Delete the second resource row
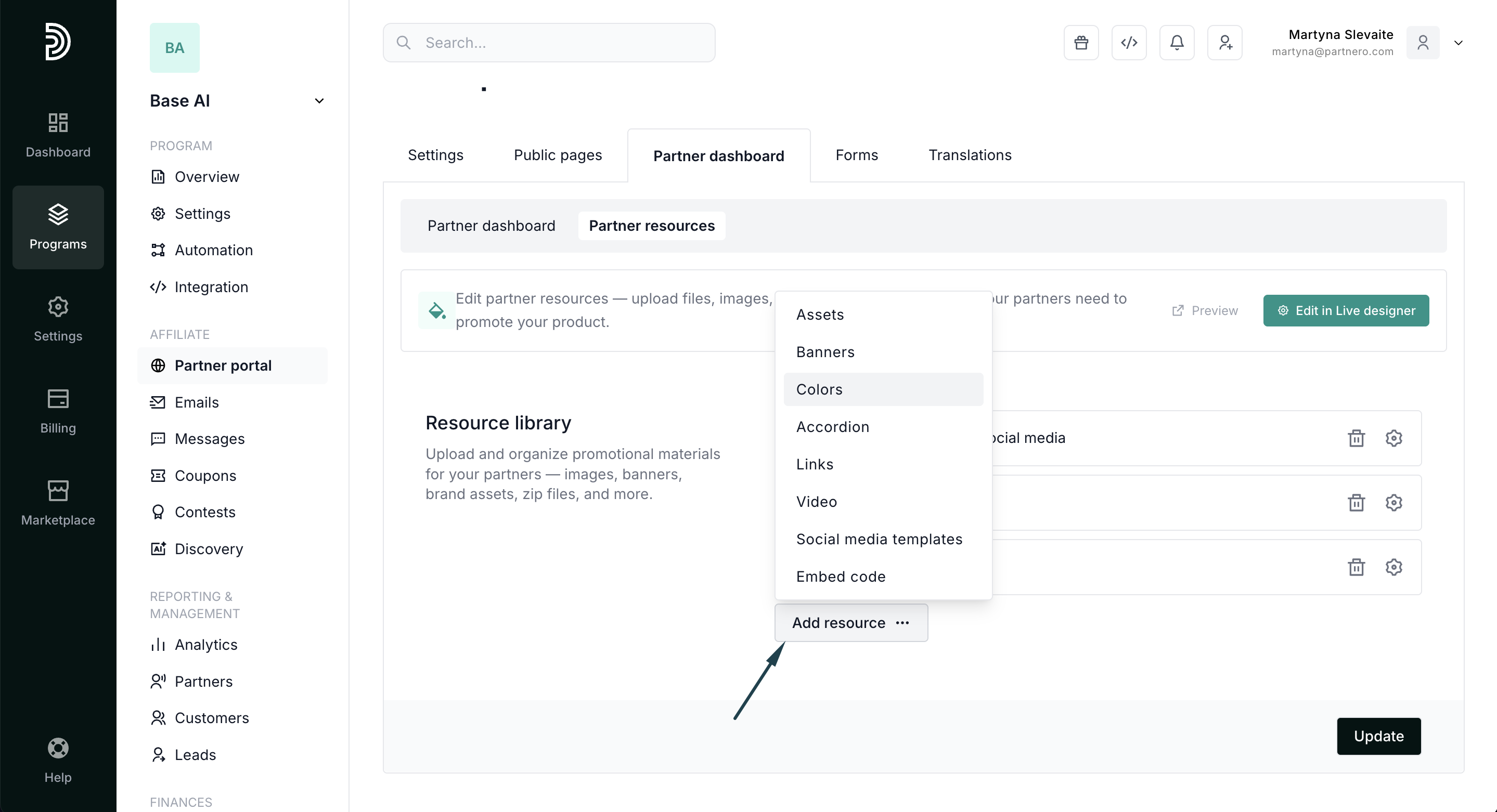The image size is (1497, 812). 1356,502
